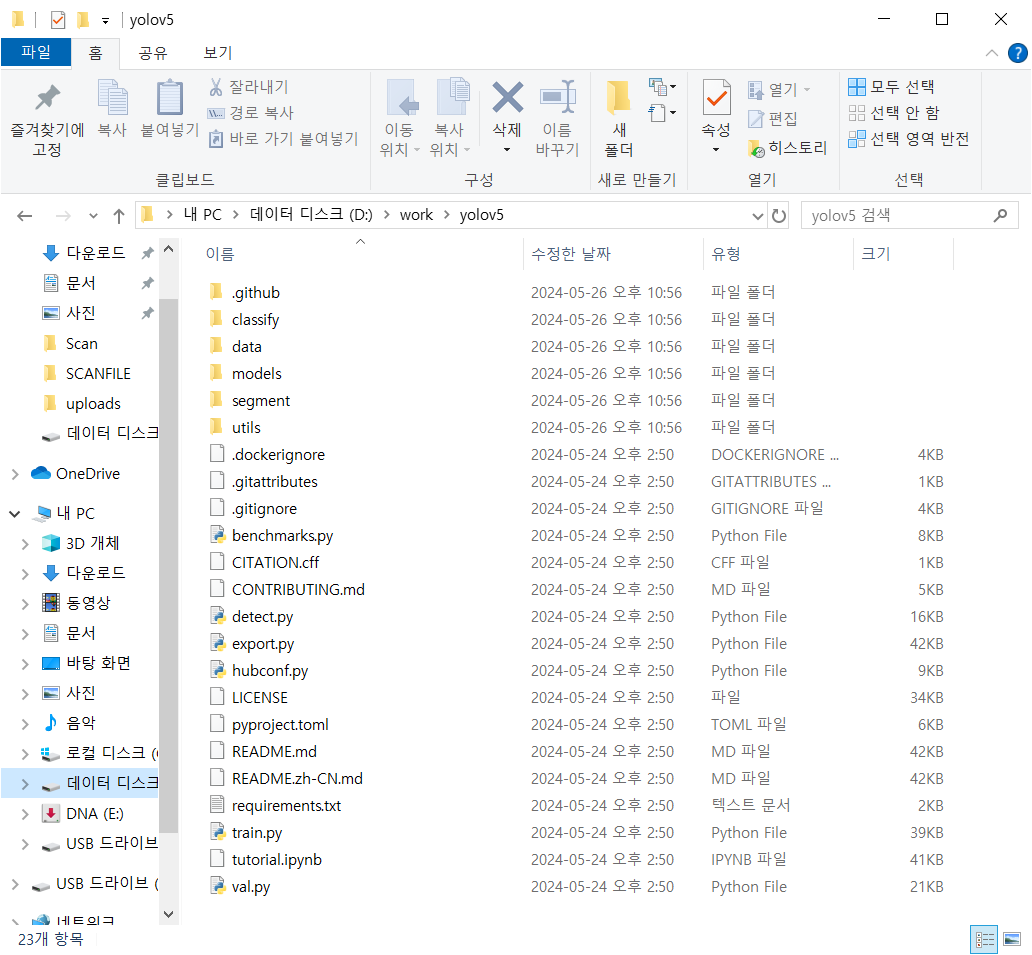This screenshot has height=955, width=1032.
Task: Expand 3D 개체 tree node
Action: 25,544
